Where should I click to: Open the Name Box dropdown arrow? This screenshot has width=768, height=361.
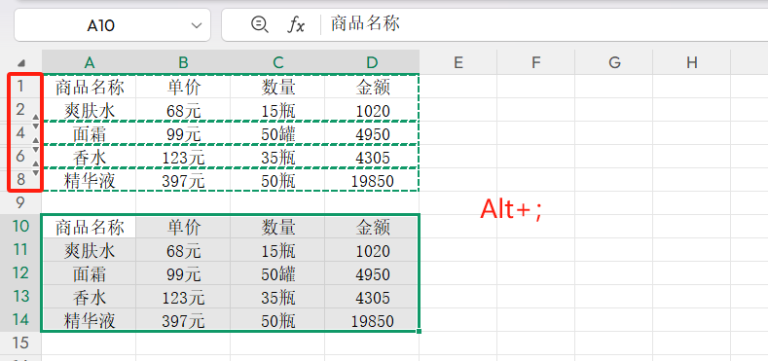tap(196, 25)
